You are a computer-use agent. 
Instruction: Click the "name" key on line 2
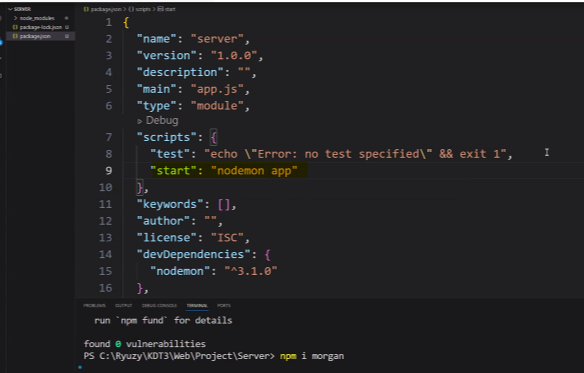pyautogui.click(x=156, y=39)
